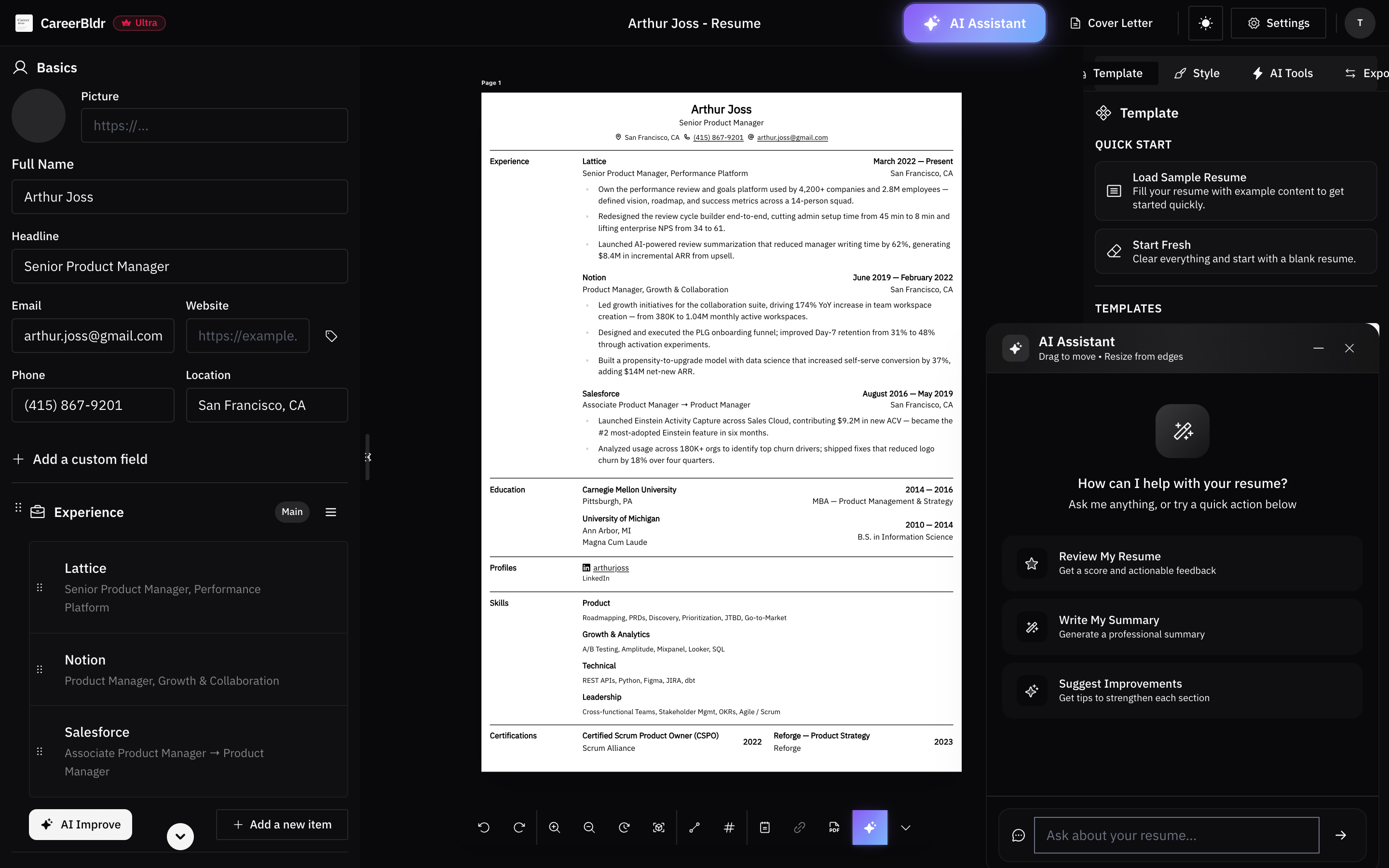1389x868 pixels.
Task: Expand the extra options chevron in bottom toolbar
Action: click(x=905, y=827)
